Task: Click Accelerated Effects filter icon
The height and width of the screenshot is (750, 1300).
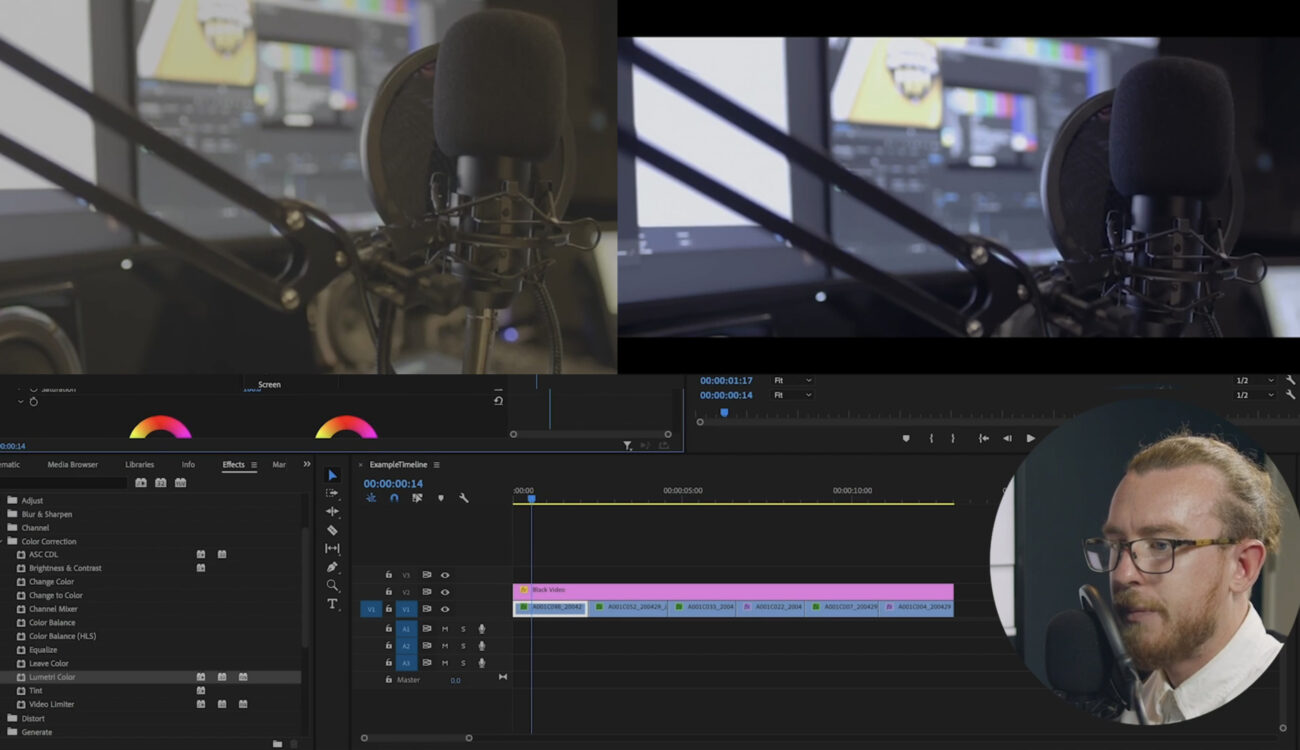Action: click(x=141, y=483)
